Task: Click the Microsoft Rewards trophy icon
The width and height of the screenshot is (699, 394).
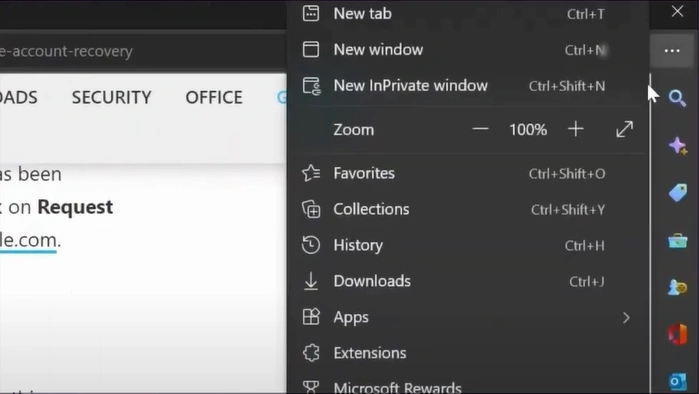Action: pos(311,387)
